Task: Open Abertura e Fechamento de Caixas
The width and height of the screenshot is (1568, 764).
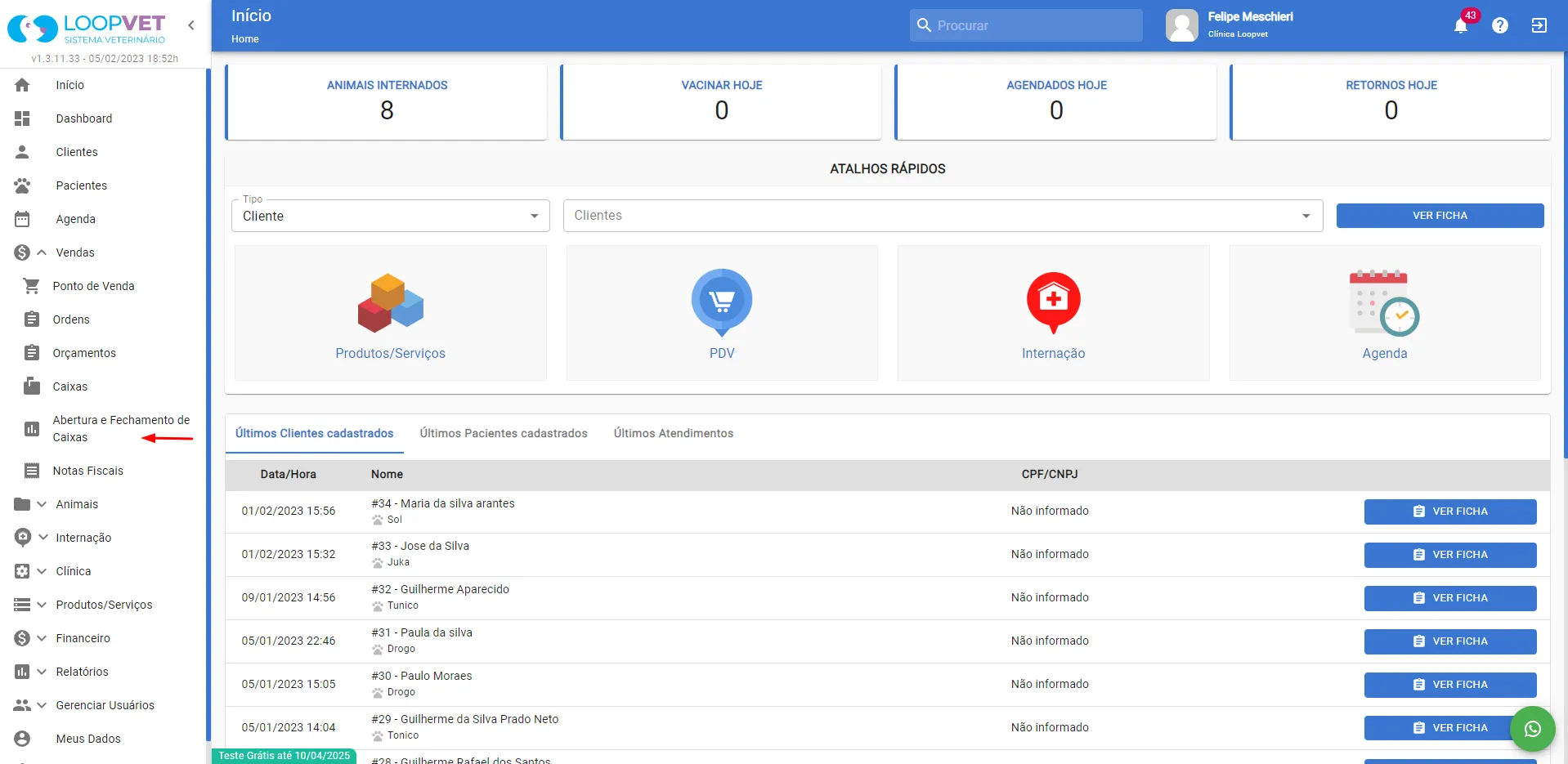Action: click(103, 428)
